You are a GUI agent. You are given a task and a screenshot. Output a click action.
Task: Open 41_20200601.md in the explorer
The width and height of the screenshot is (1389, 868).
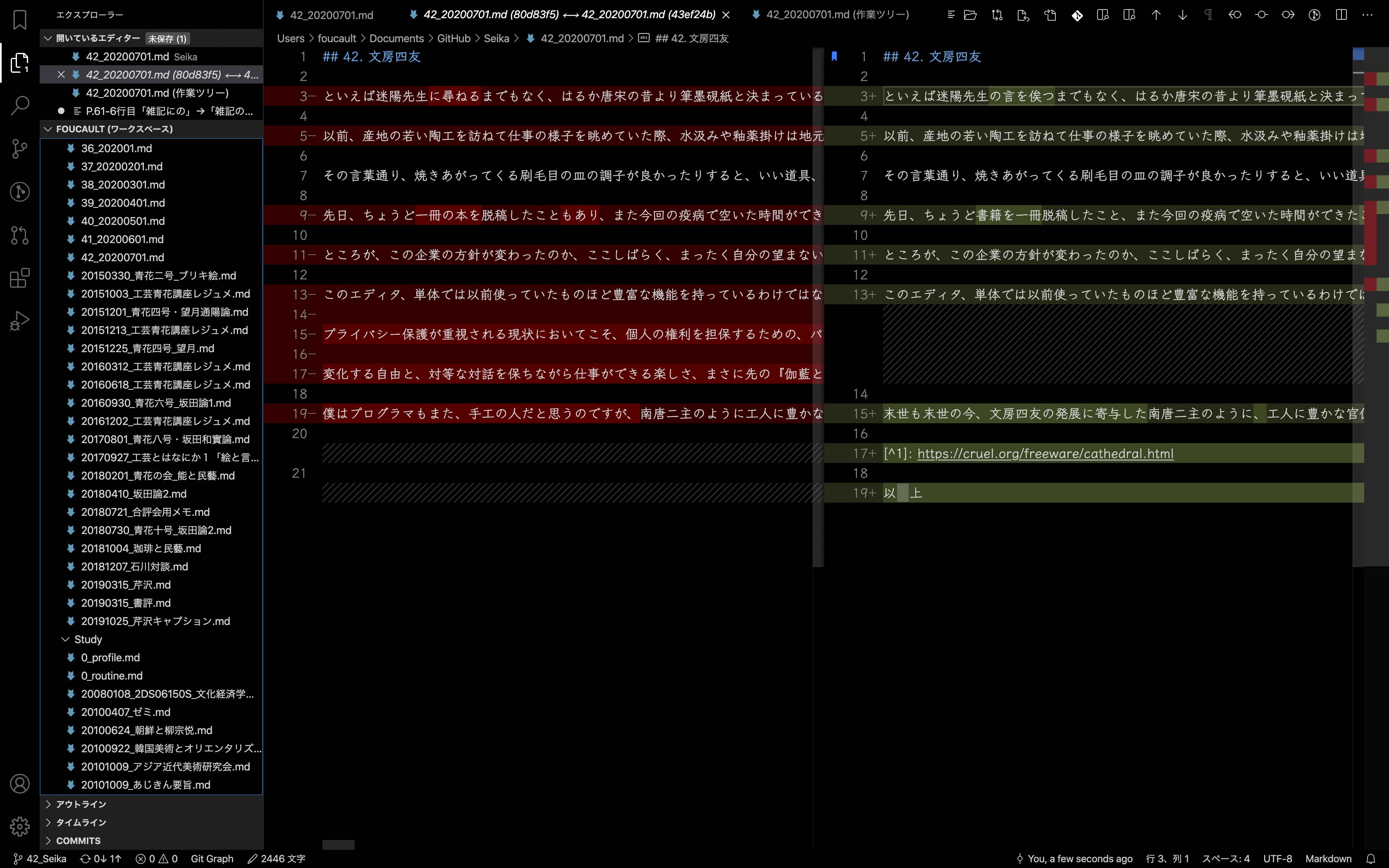pos(152,239)
